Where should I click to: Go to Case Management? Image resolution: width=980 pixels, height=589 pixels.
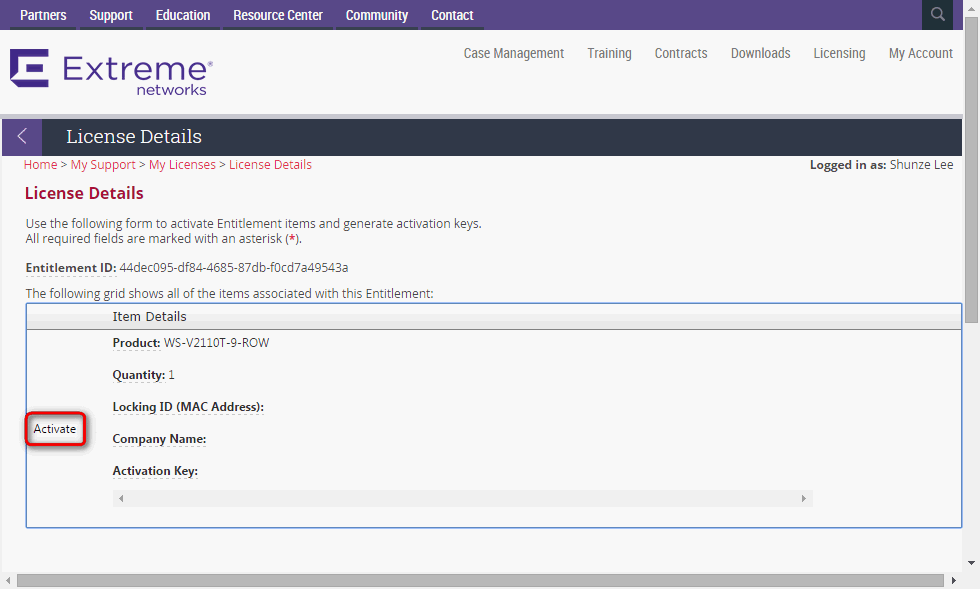(x=514, y=54)
